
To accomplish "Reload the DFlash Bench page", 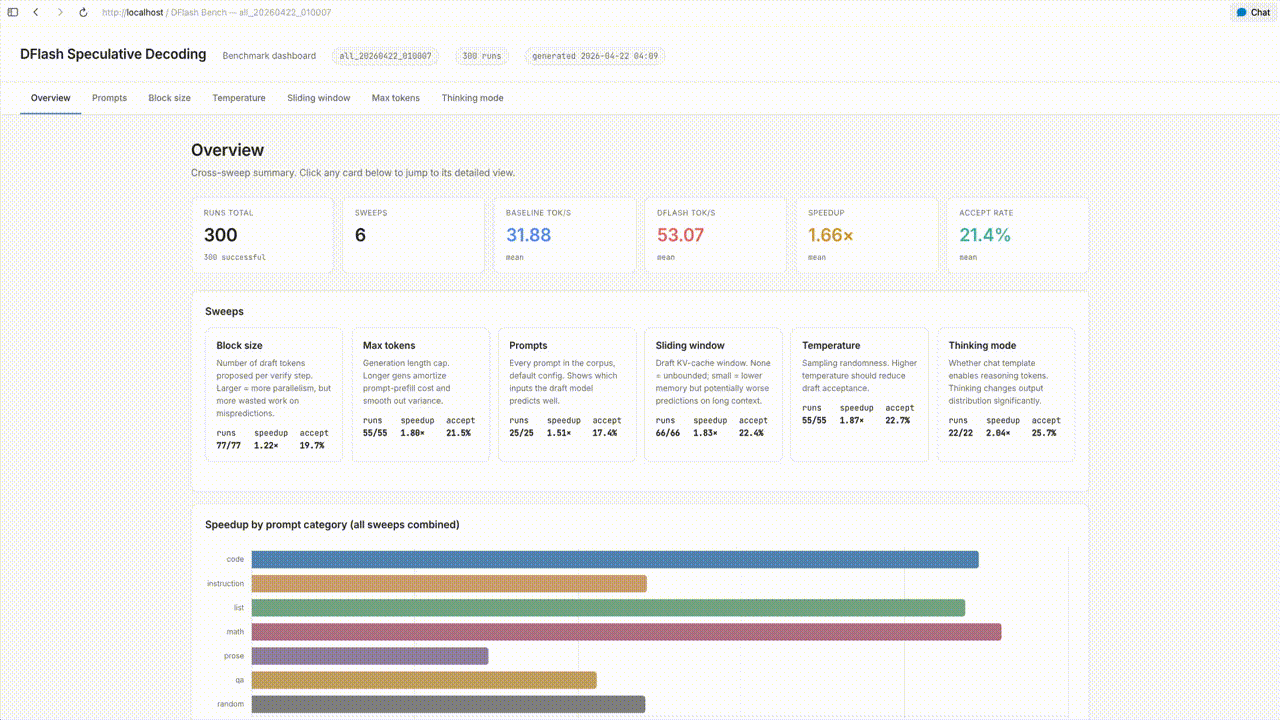I will tap(83, 13).
